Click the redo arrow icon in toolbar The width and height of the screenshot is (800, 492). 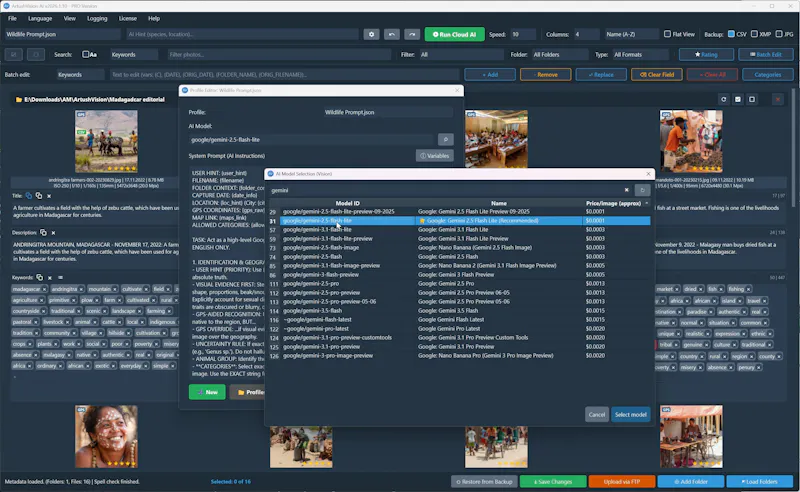(x=412, y=34)
